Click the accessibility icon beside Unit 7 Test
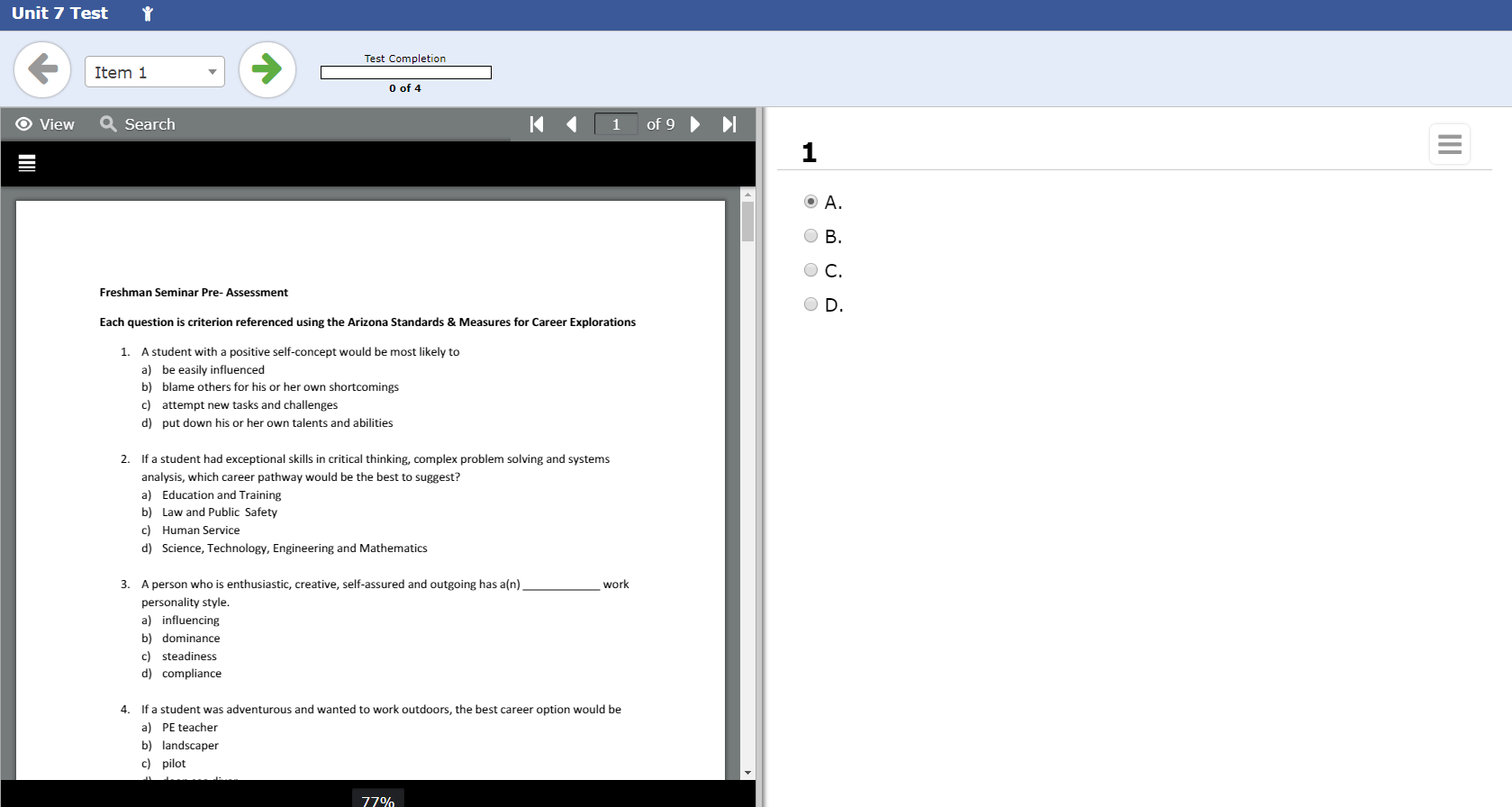The image size is (1512, 807). point(148,14)
